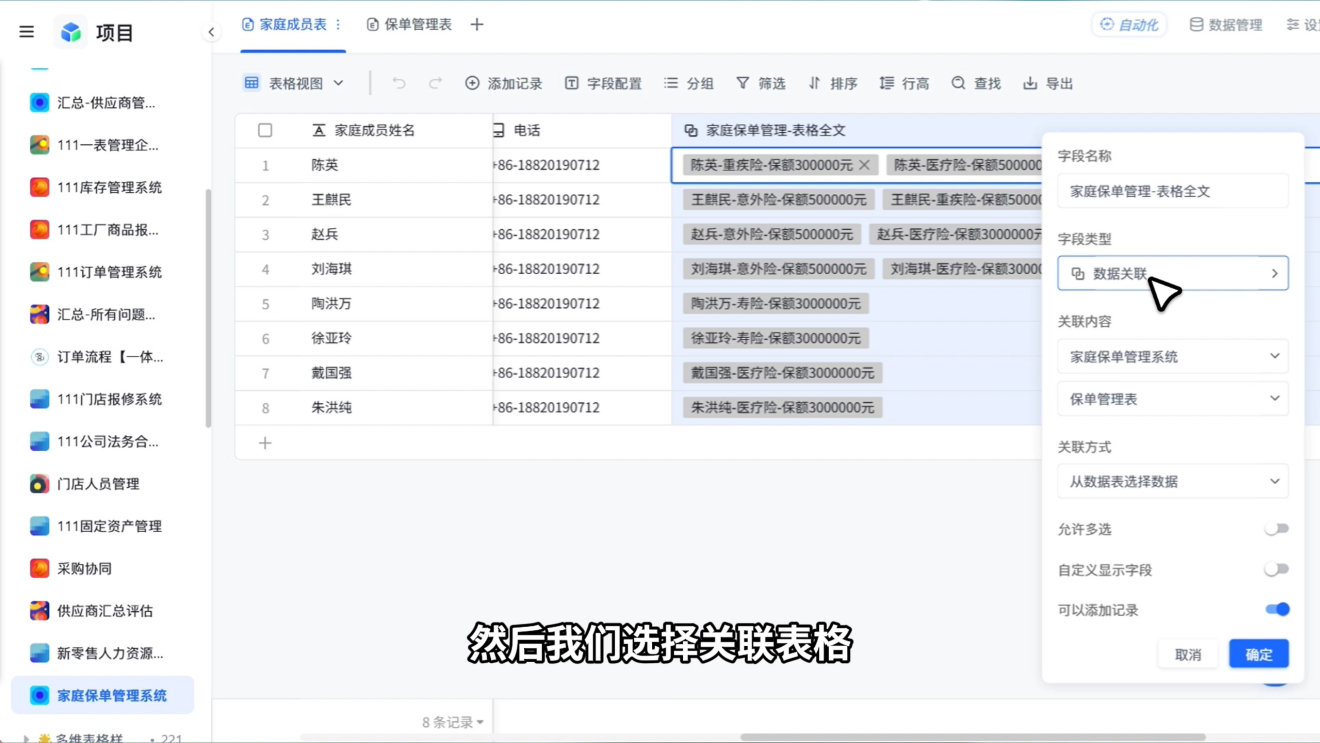Select 家庭保单管理系统 in sidebar
The height and width of the screenshot is (743, 1320).
pos(102,695)
